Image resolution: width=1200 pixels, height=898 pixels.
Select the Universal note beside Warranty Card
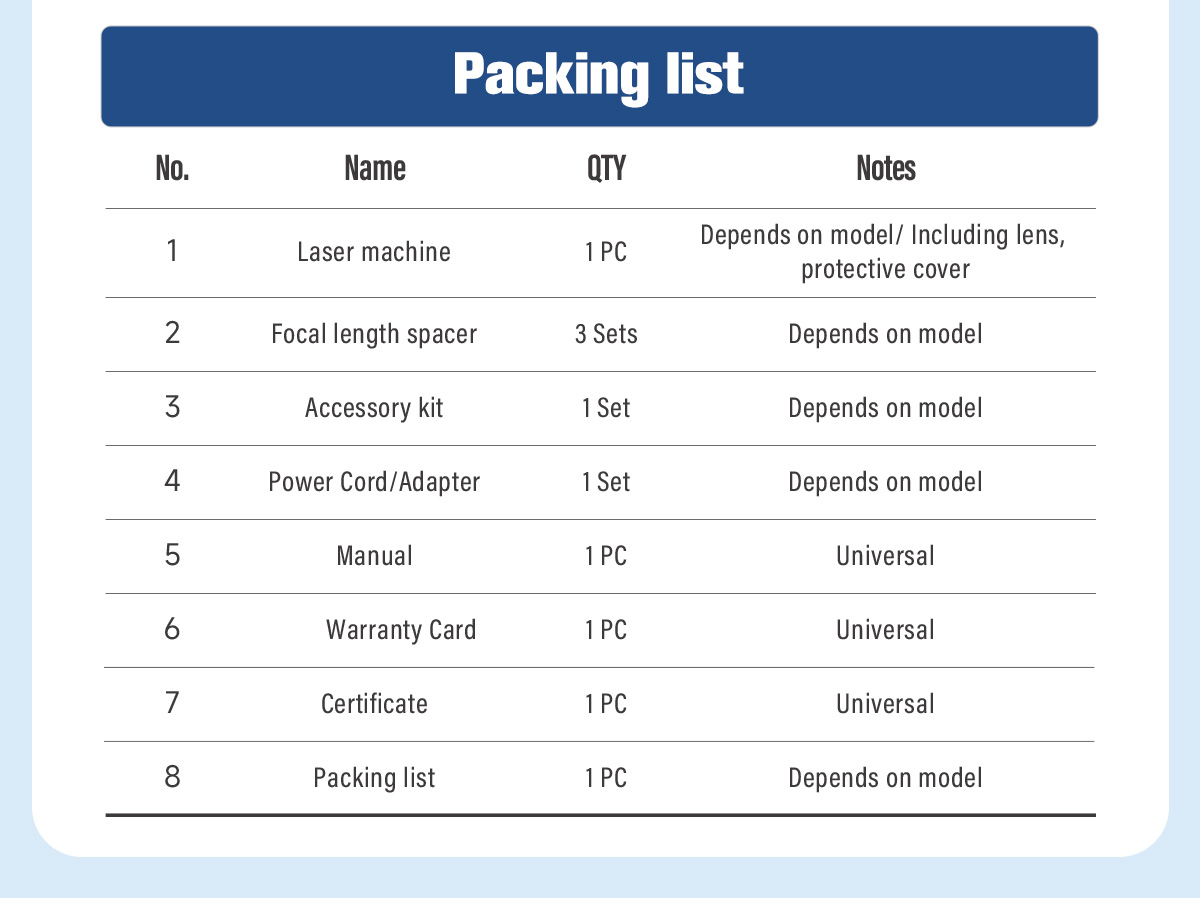886,630
